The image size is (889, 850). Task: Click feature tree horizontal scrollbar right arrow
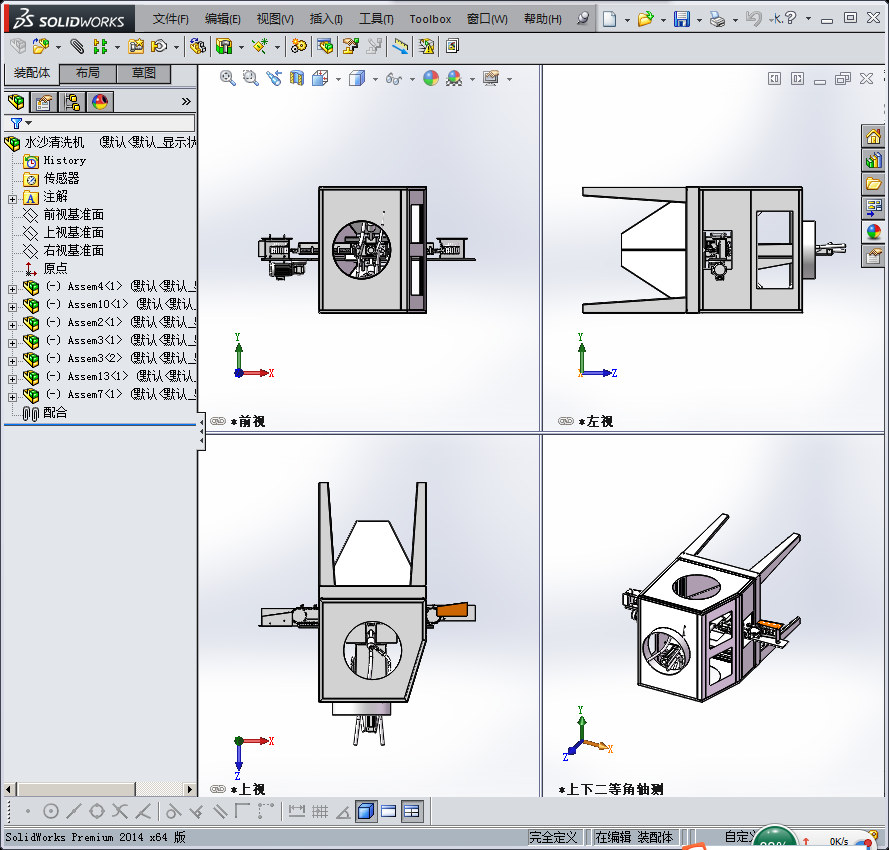pos(190,789)
